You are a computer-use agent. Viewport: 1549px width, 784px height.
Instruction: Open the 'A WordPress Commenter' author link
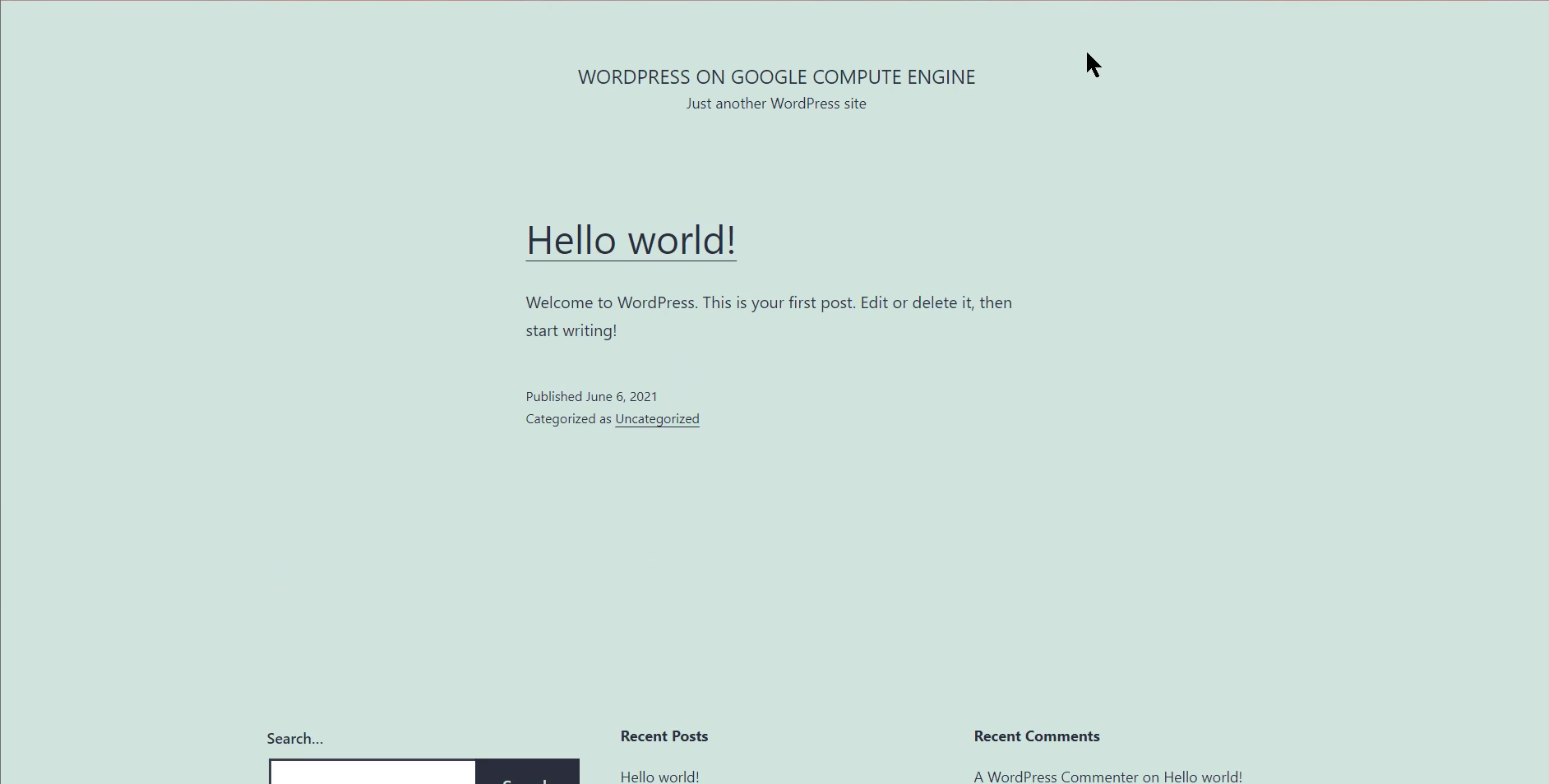tap(1056, 777)
